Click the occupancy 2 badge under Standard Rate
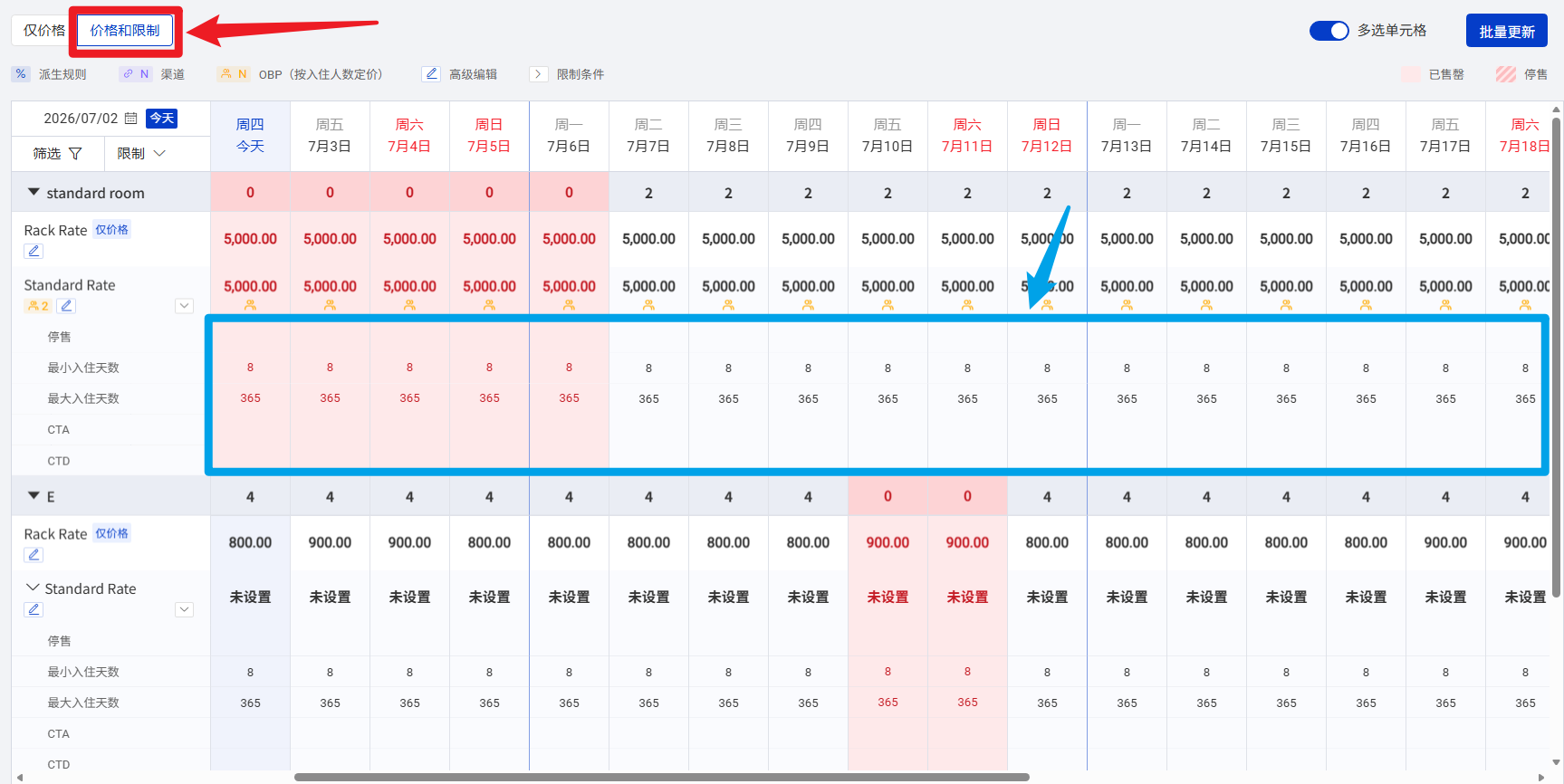Image resolution: width=1564 pixels, height=784 pixels. (38, 306)
